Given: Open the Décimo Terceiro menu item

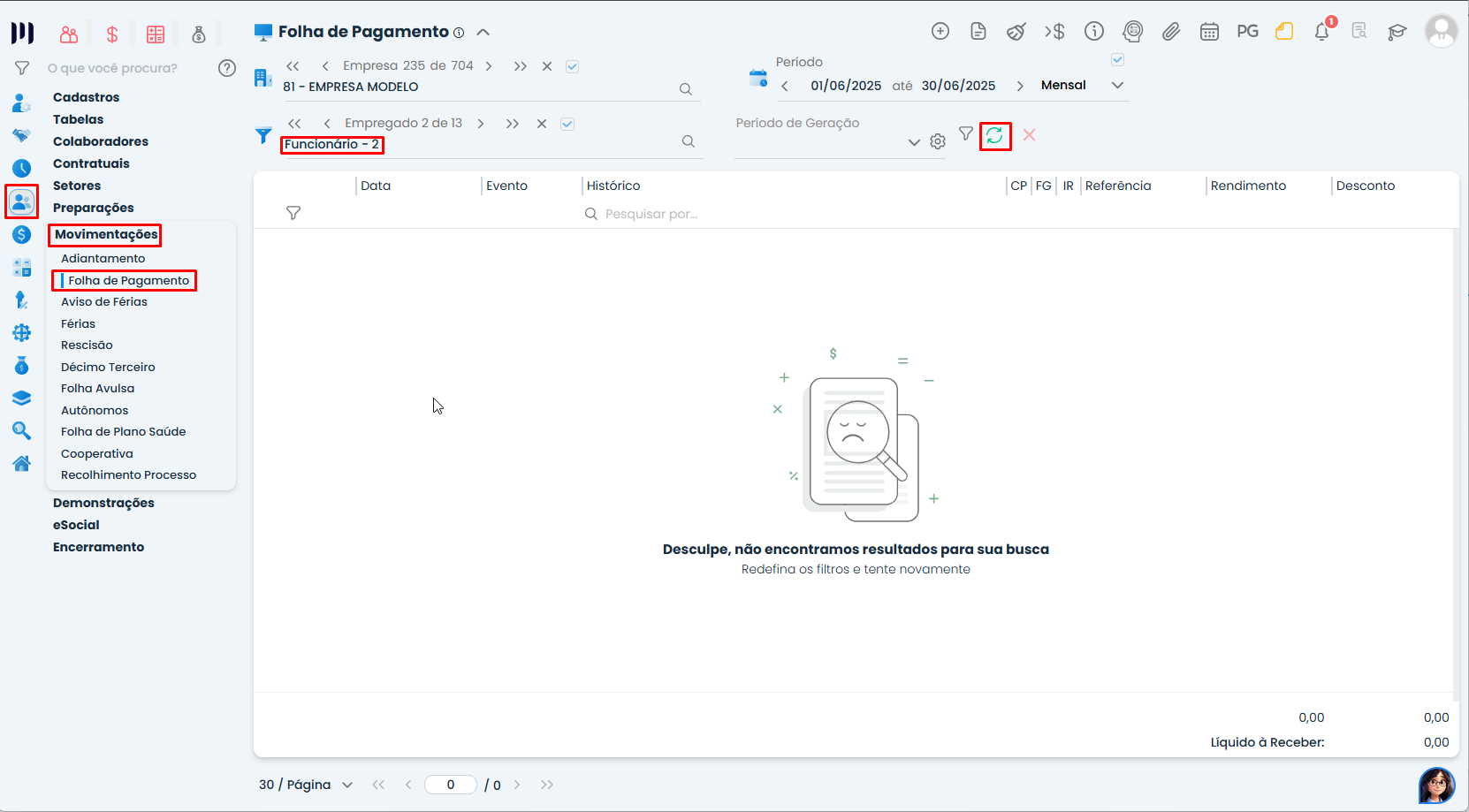Looking at the screenshot, I should point(108,367).
